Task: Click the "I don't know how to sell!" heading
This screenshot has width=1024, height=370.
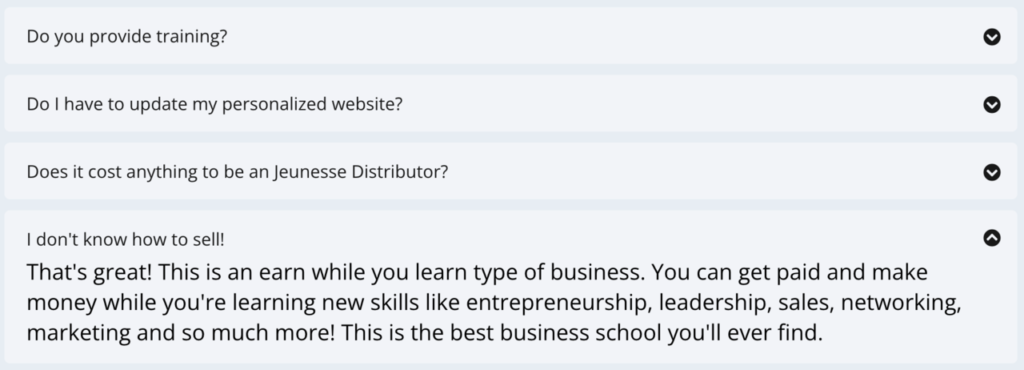Action: tap(125, 239)
